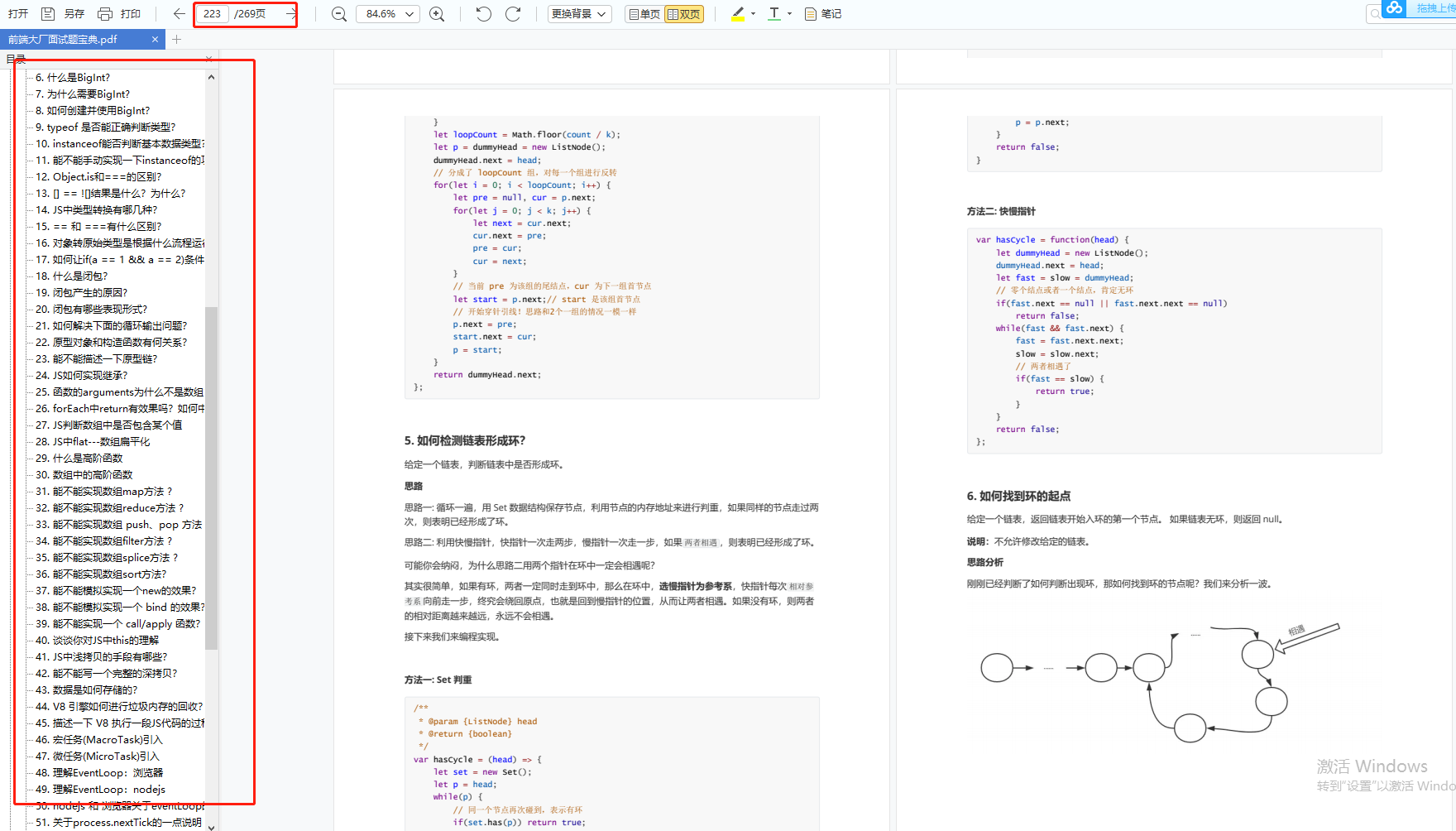Open outline item 30. 数组中的高阶函数

pyautogui.click(x=84, y=474)
